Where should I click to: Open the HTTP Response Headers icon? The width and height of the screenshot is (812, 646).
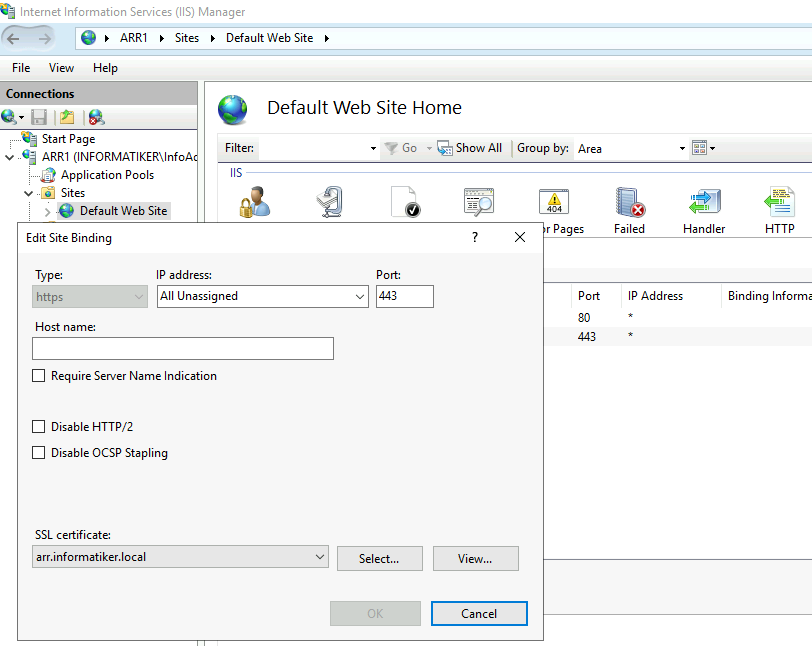779,202
